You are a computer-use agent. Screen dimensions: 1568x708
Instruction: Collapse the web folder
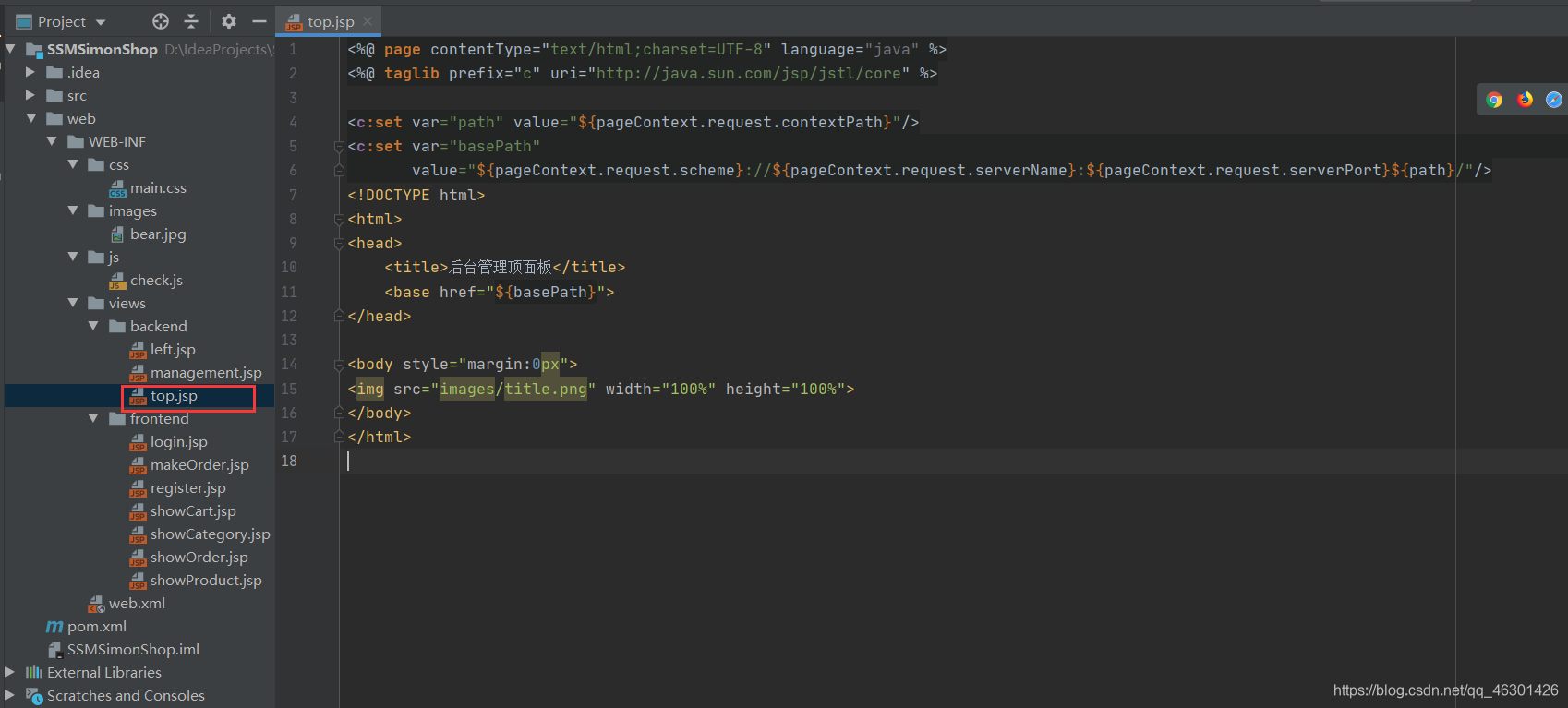pos(30,118)
